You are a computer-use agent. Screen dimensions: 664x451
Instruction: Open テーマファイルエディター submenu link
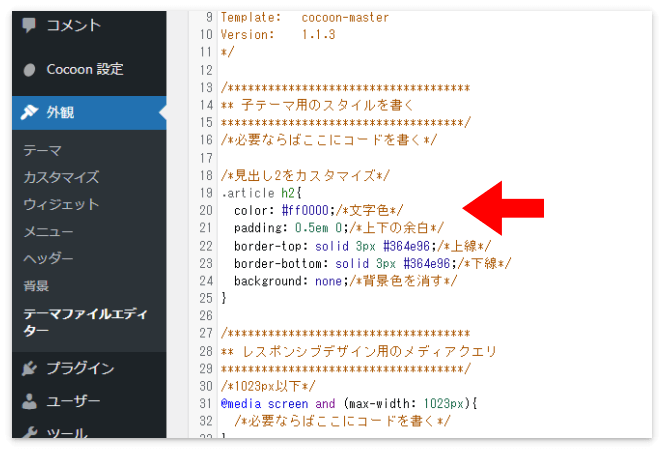pyautogui.click(x=86, y=322)
